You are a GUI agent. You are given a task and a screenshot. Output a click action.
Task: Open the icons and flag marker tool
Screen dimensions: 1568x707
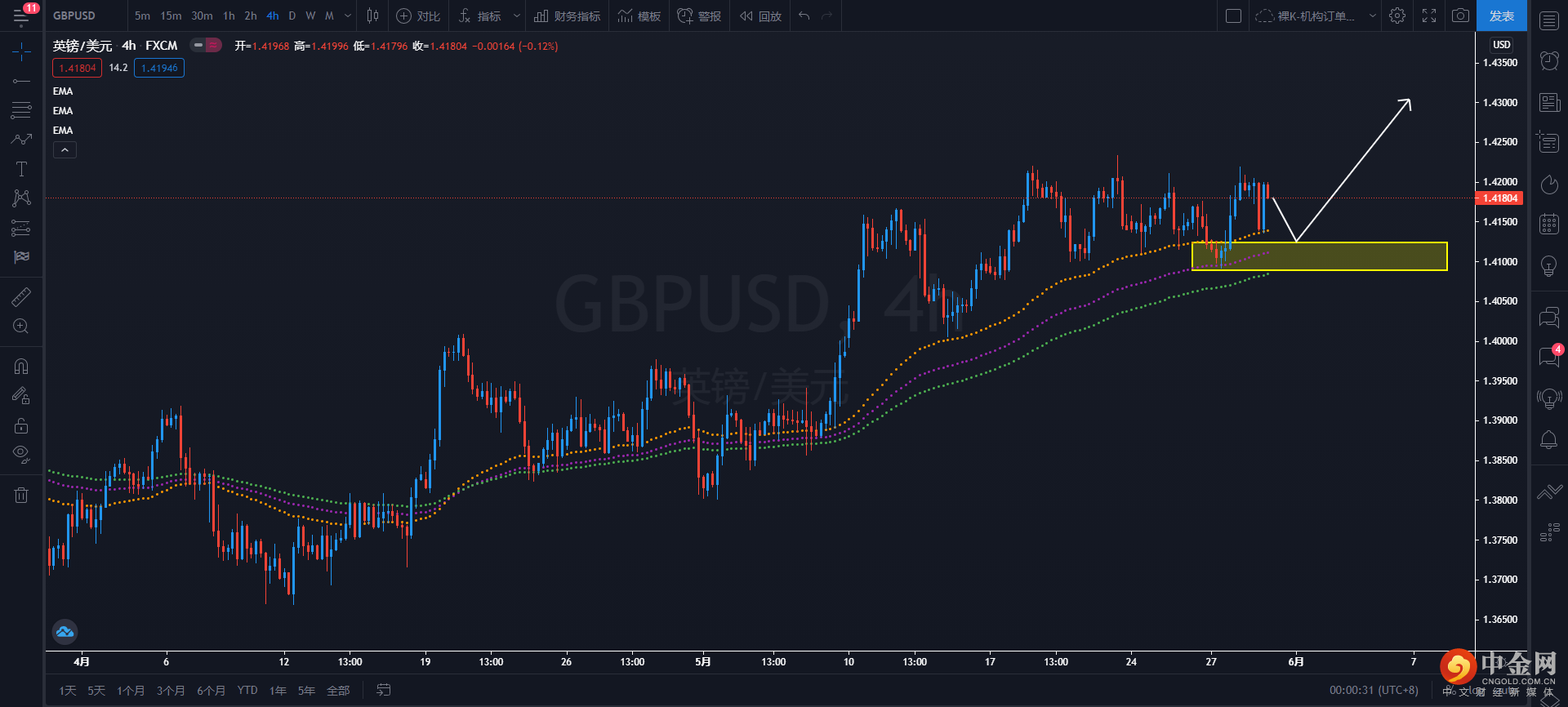click(x=22, y=257)
